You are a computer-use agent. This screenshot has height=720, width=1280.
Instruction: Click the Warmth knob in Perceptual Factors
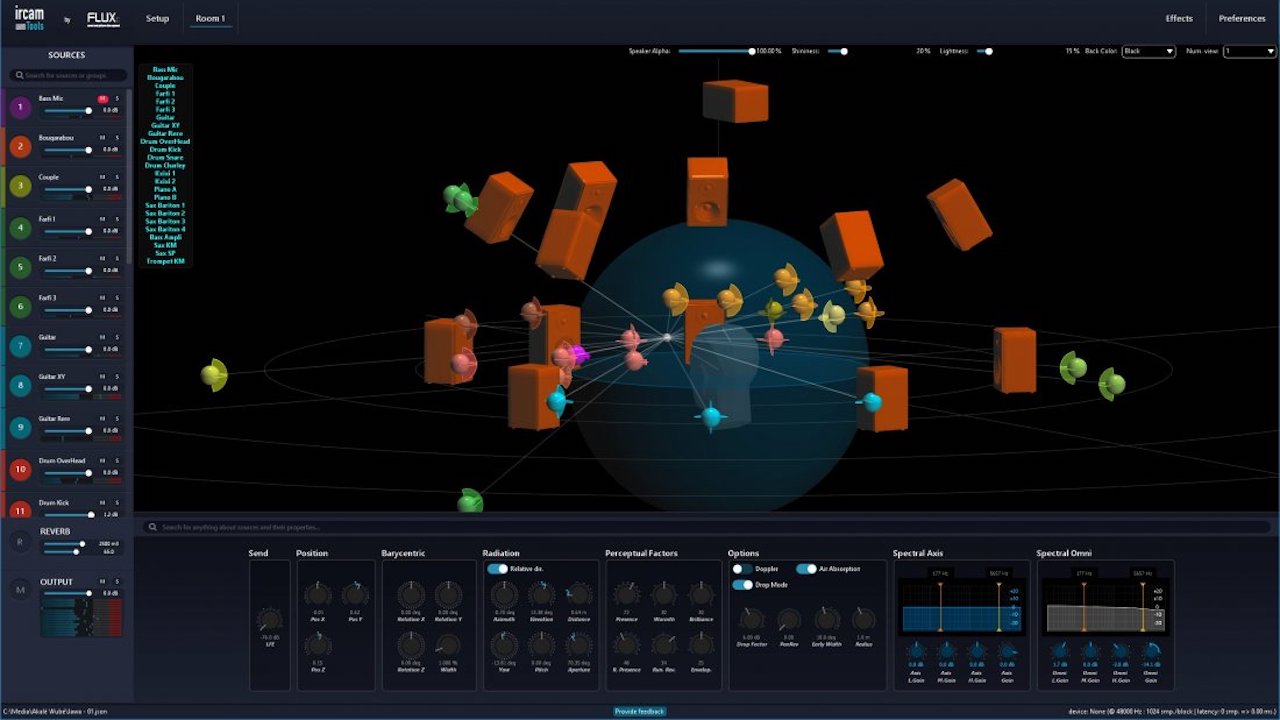point(664,594)
